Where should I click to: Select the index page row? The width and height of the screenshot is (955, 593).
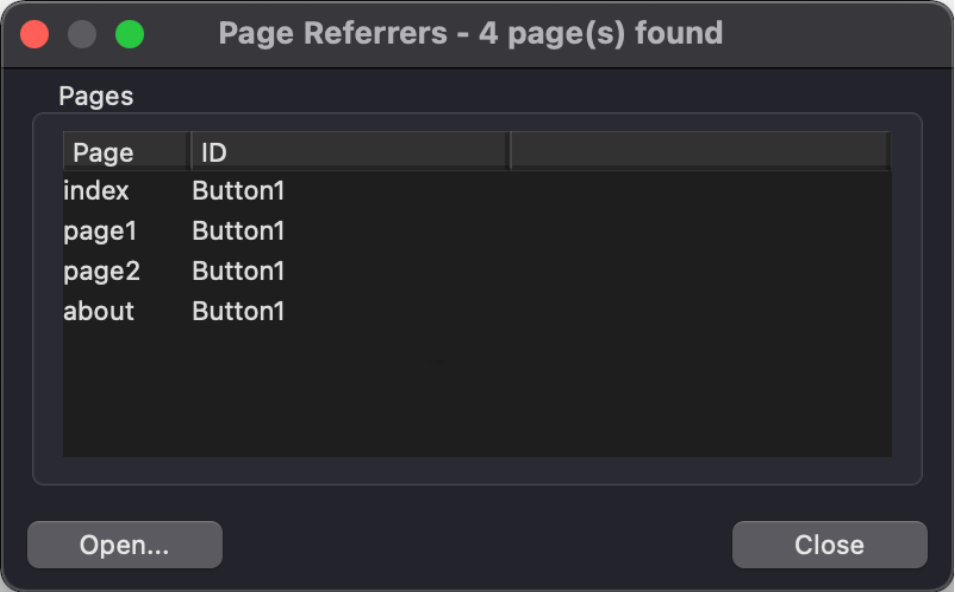(478, 191)
